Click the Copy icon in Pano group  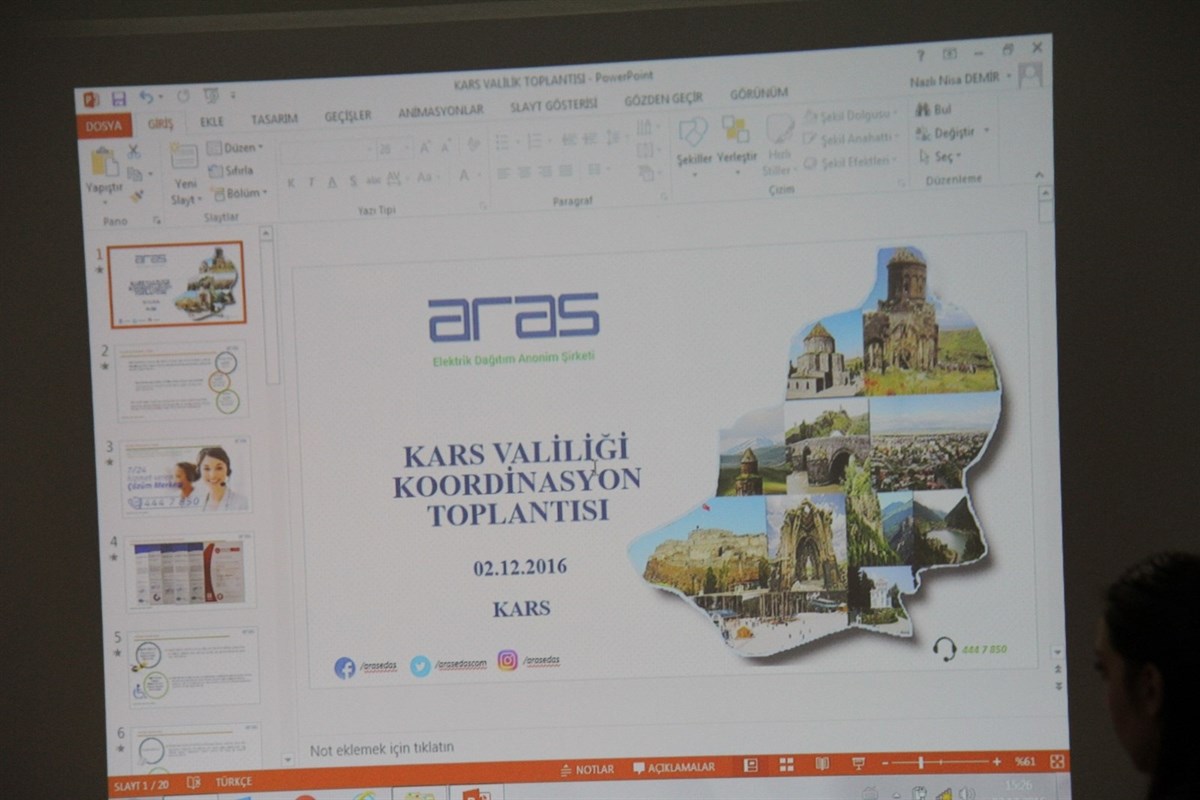click(134, 174)
